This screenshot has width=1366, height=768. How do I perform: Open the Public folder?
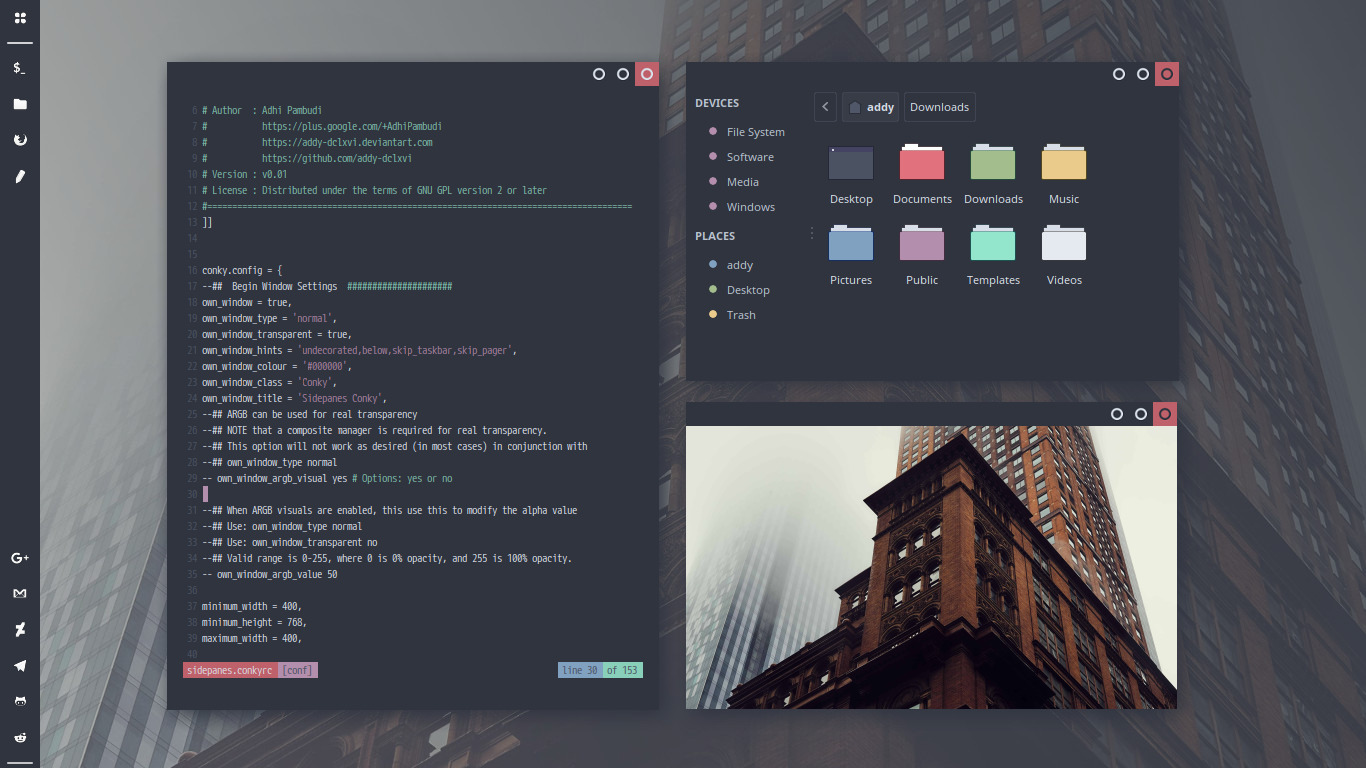[922, 244]
